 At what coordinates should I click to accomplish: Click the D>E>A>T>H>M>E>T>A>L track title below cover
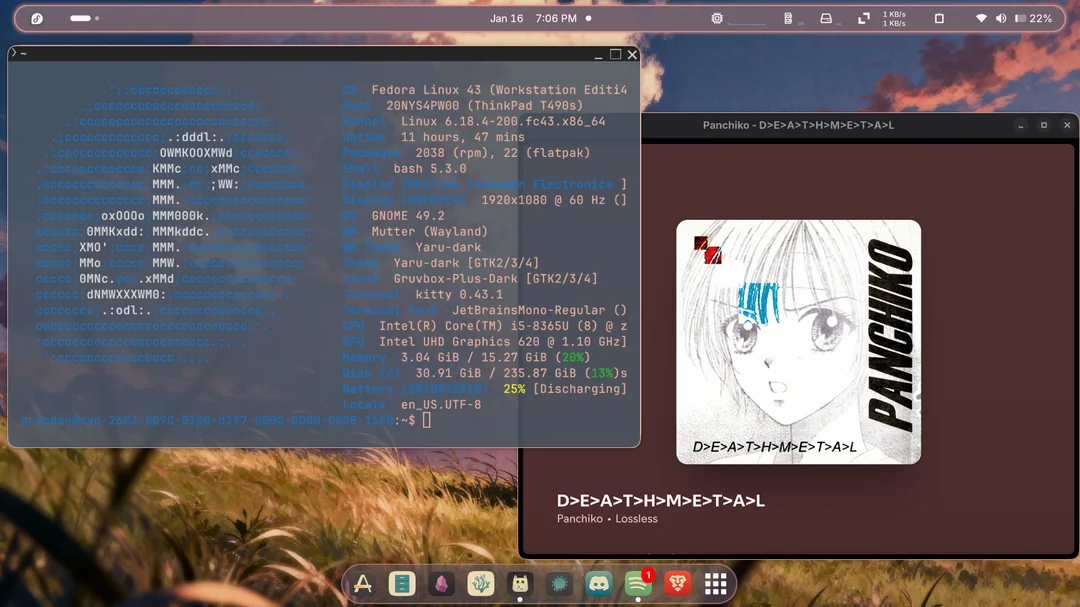pyautogui.click(x=661, y=501)
